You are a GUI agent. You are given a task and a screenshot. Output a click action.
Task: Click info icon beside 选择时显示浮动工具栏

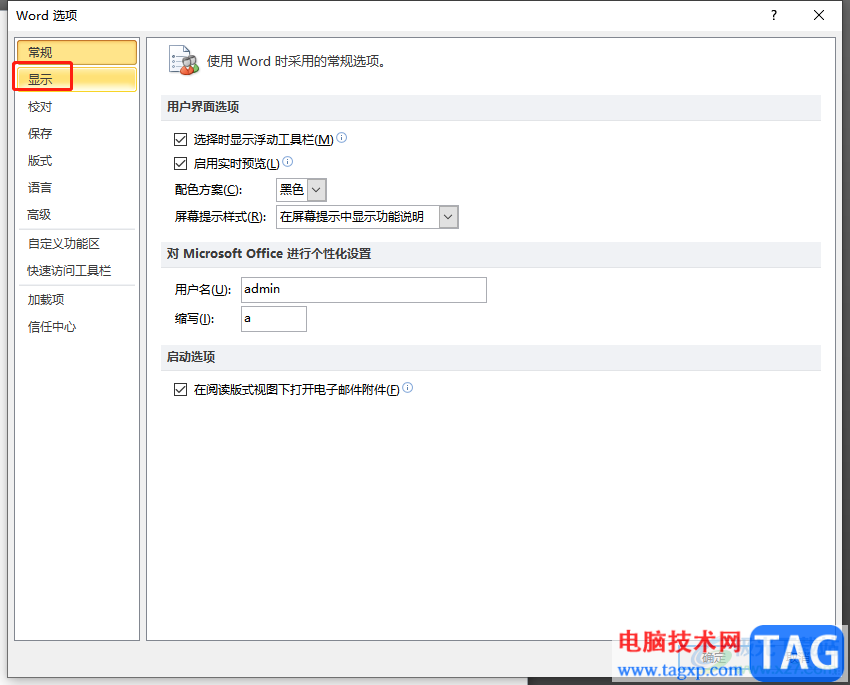pos(342,138)
